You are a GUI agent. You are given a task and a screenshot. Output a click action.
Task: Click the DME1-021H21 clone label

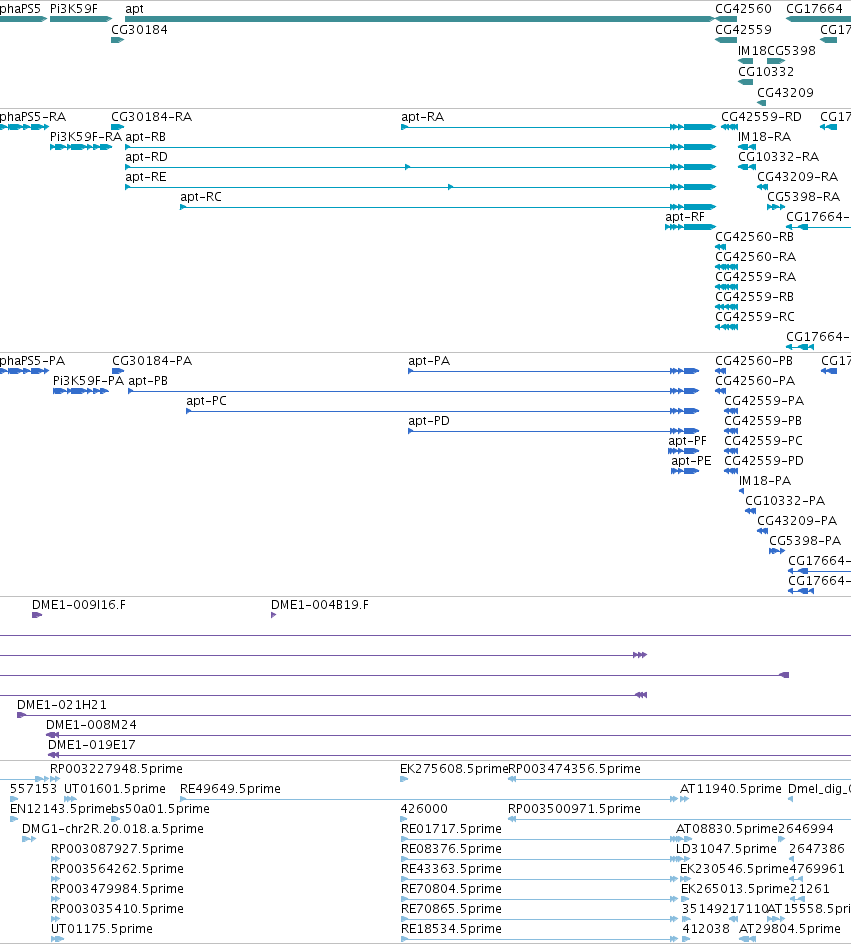click(x=62, y=704)
